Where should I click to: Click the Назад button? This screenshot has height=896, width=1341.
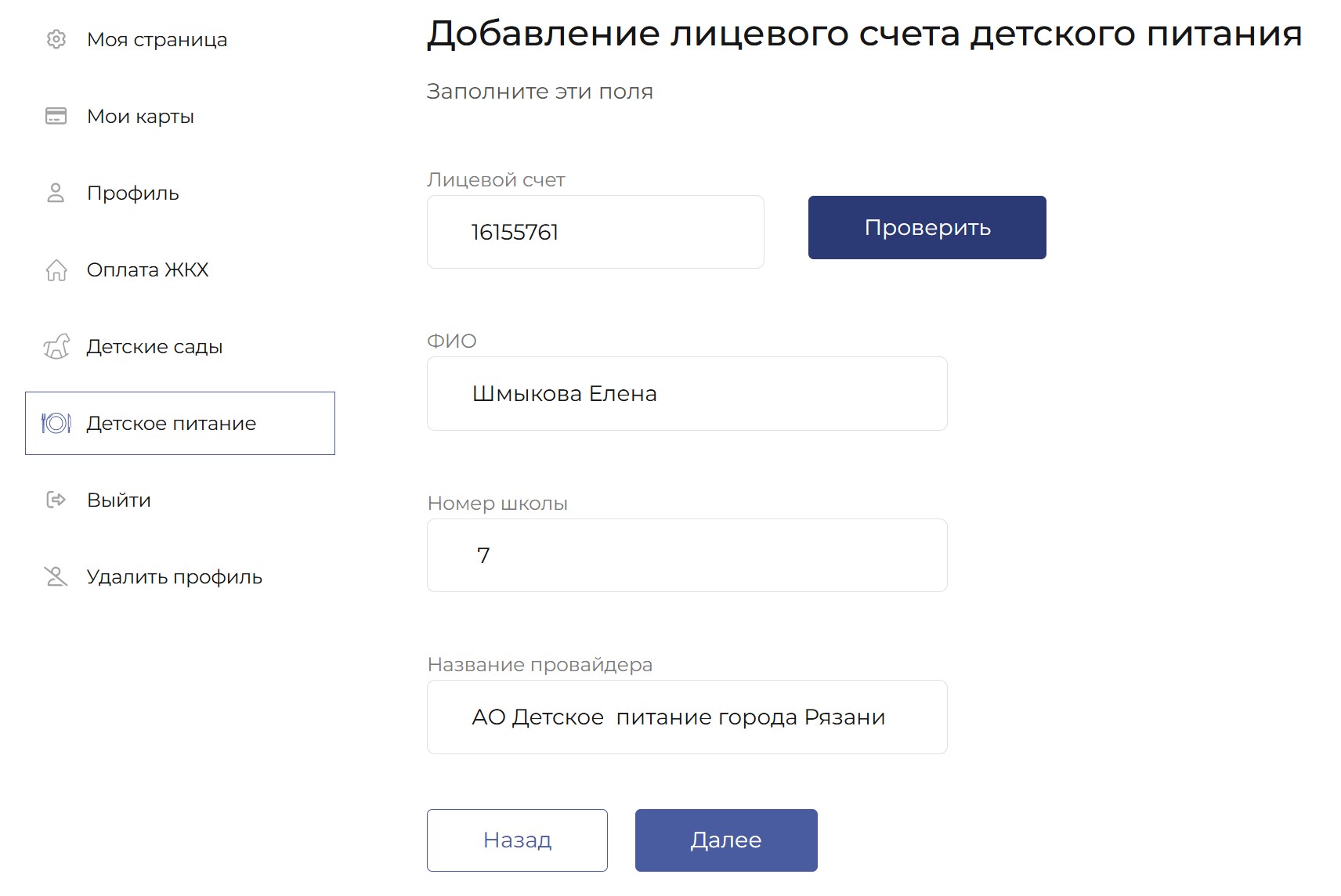click(x=517, y=840)
